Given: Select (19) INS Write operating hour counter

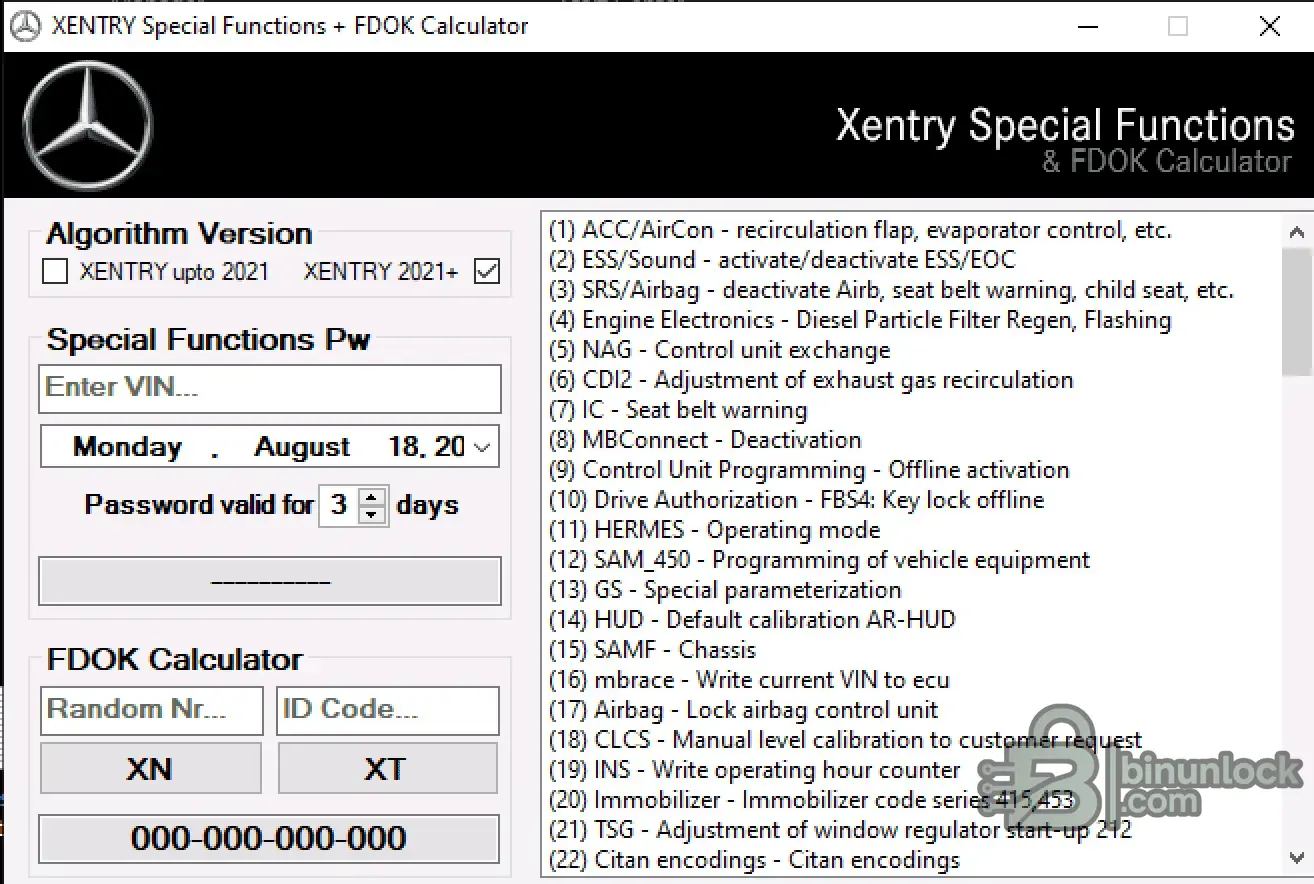Looking at the screenshot, I should (755, 770).
